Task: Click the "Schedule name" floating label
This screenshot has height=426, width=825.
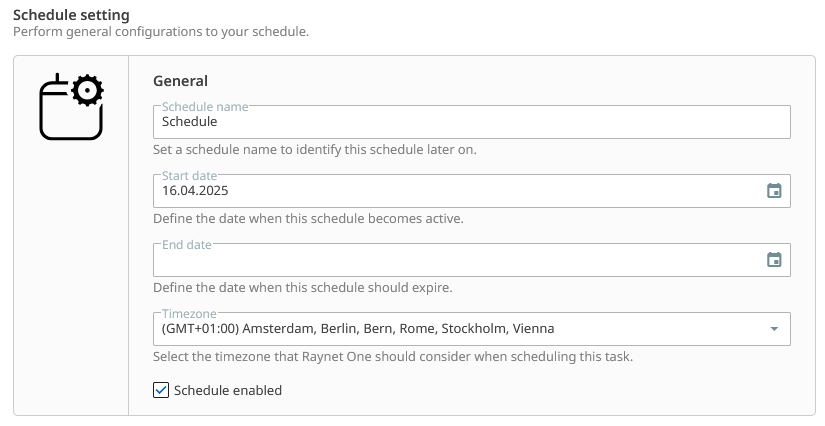Action: [205, 106]
